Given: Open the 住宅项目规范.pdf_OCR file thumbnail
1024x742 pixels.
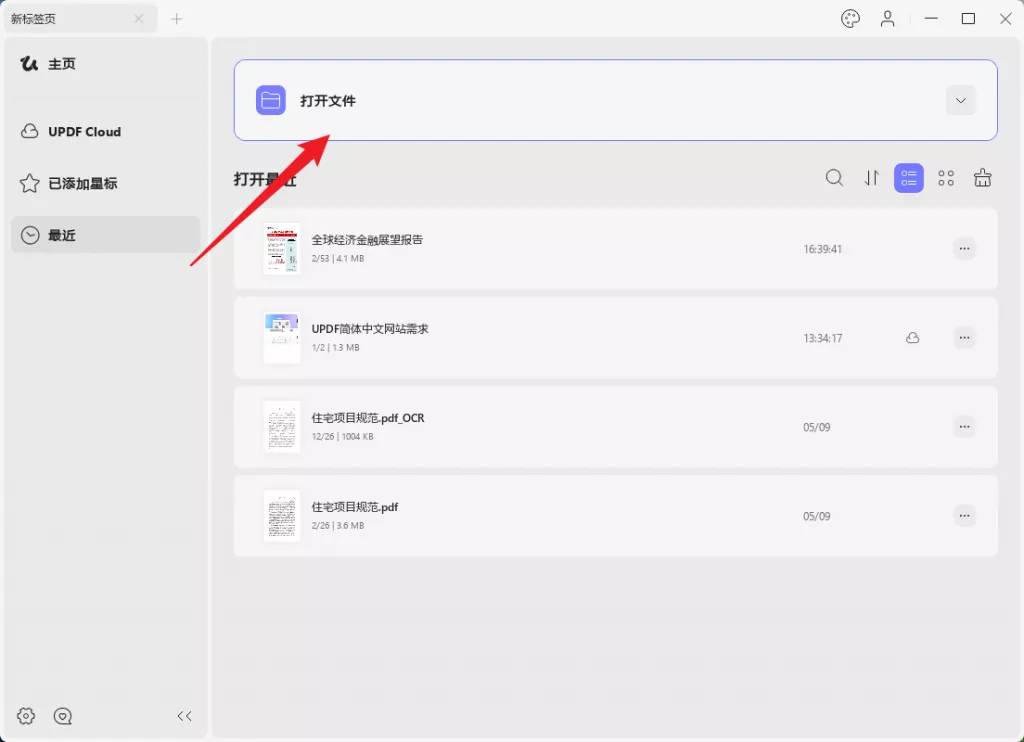Looking at the screenshot, I should [x=282, y=427].
